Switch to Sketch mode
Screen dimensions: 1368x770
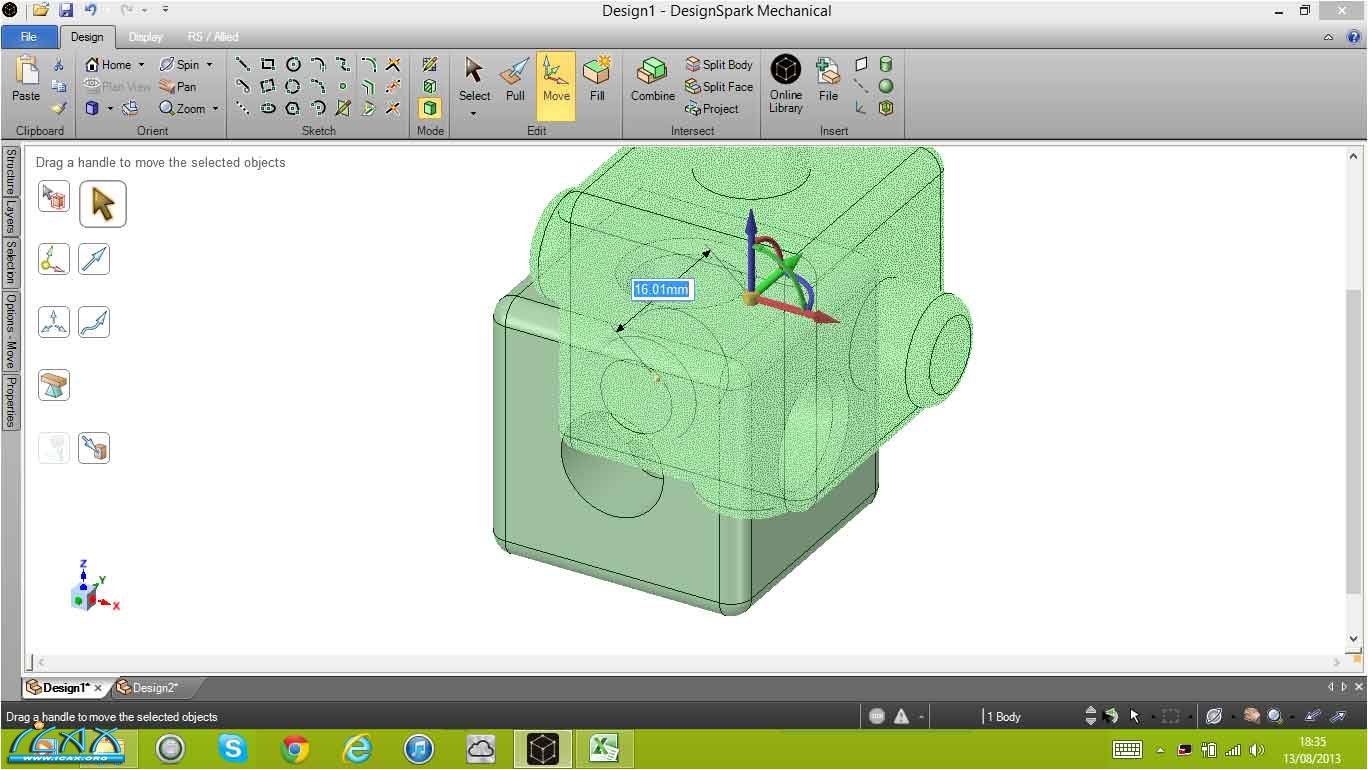click(x=430, y=64)
